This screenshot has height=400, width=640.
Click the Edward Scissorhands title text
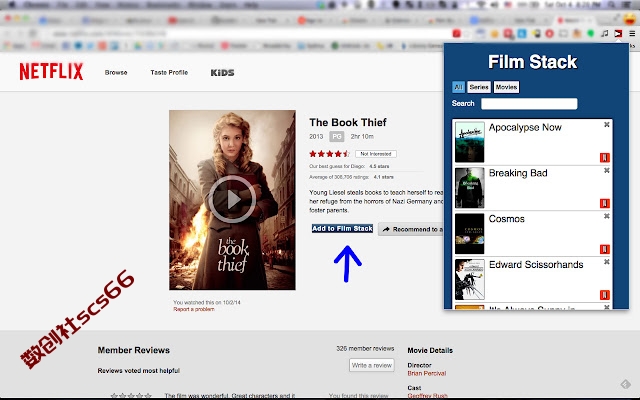tap(536, 264)
